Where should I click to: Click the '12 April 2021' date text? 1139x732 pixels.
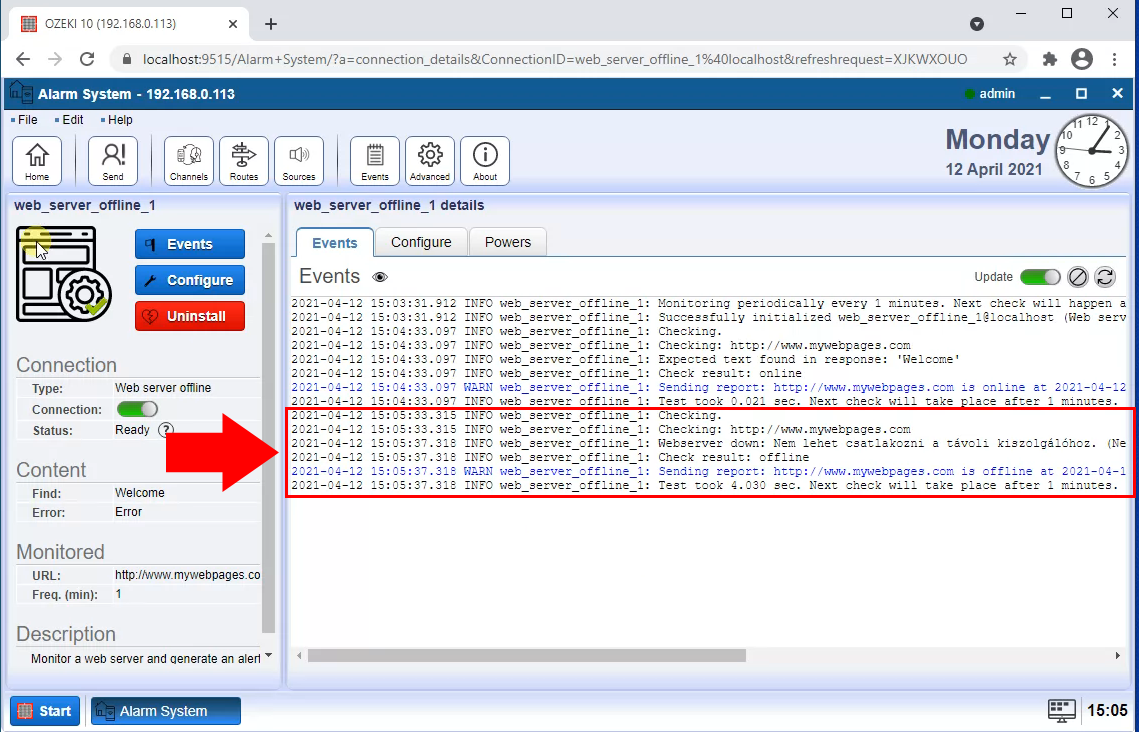(x=994, y=169)
